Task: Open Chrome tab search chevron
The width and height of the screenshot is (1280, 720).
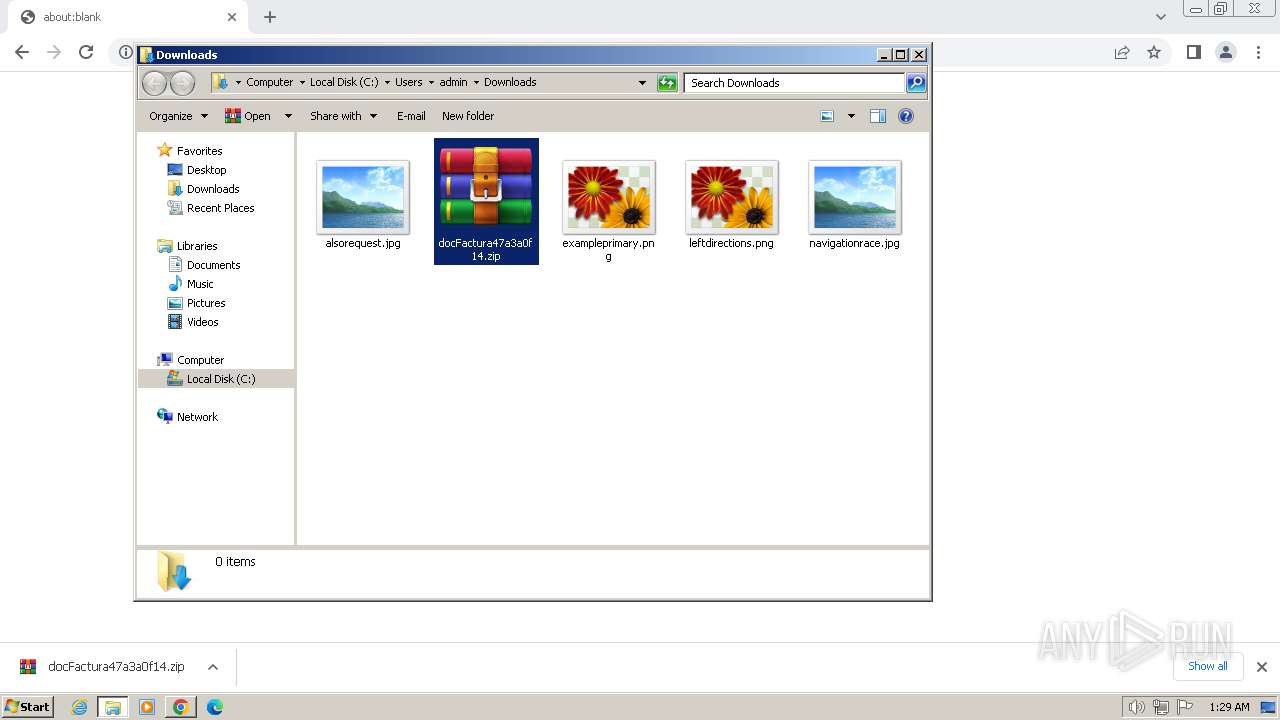Action: pyautogui.click(x=1160, y=17)
